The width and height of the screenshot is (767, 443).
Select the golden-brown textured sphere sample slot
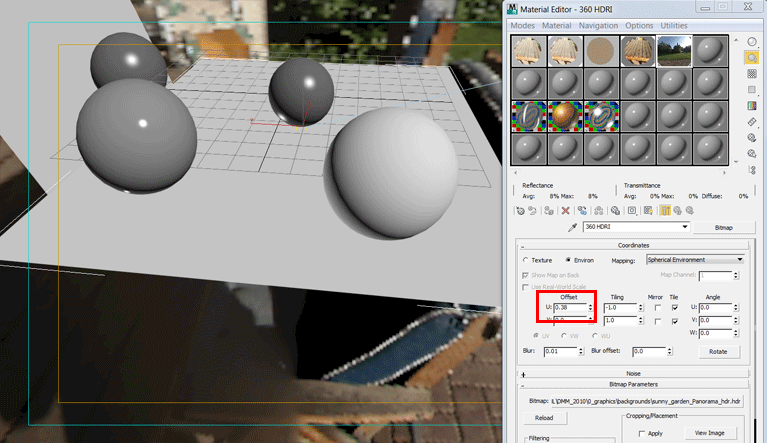[565, 116]
